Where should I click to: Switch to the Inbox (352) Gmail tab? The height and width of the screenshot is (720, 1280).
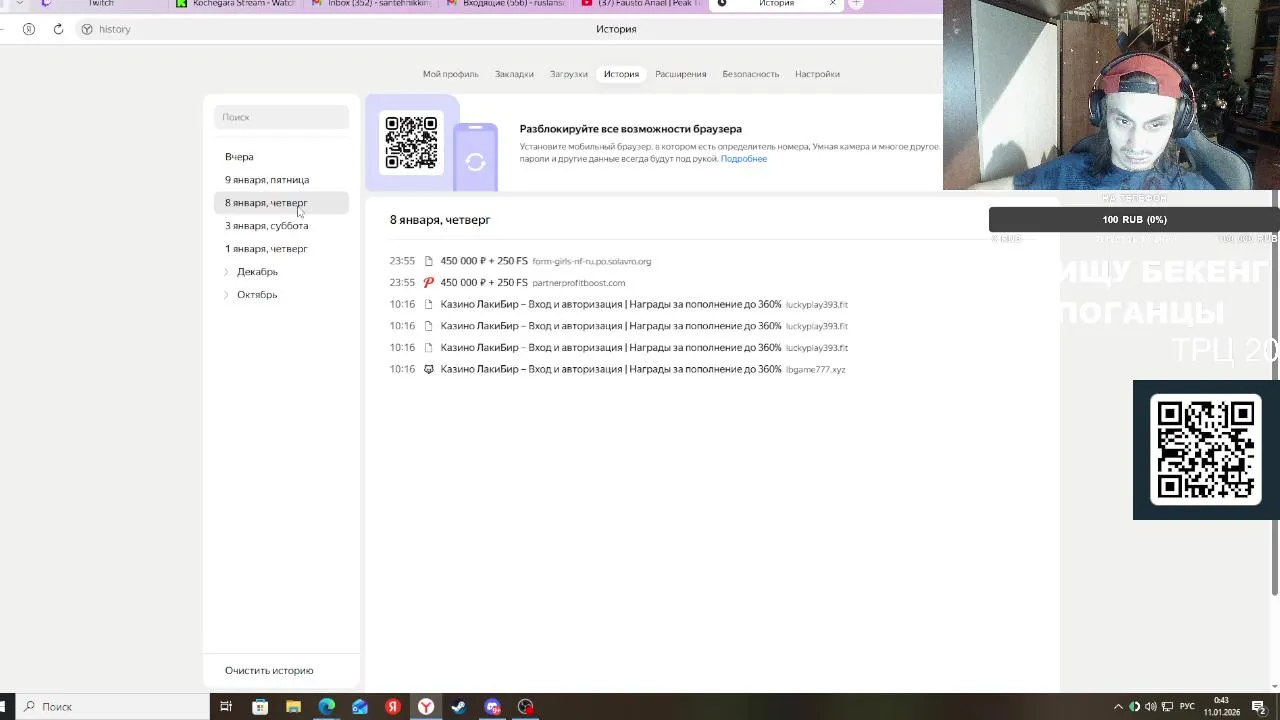coord(370,4)
